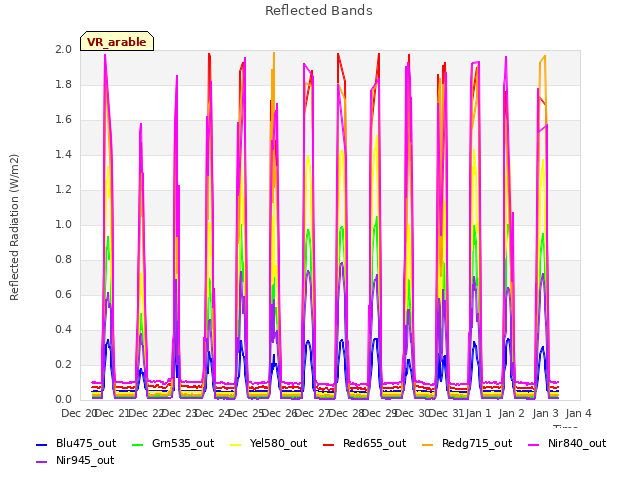Click the 1.8 y-axis tick label
640x480 pixels.
pyautogui.click(x=63, y=84)
